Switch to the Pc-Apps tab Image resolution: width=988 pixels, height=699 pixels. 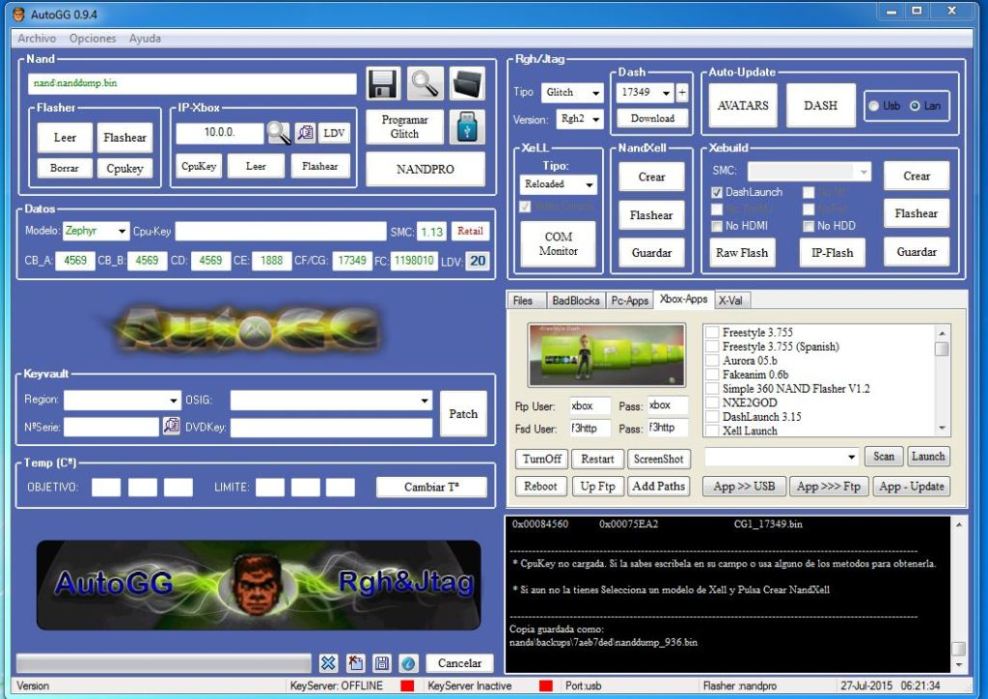tap(629, 301)
